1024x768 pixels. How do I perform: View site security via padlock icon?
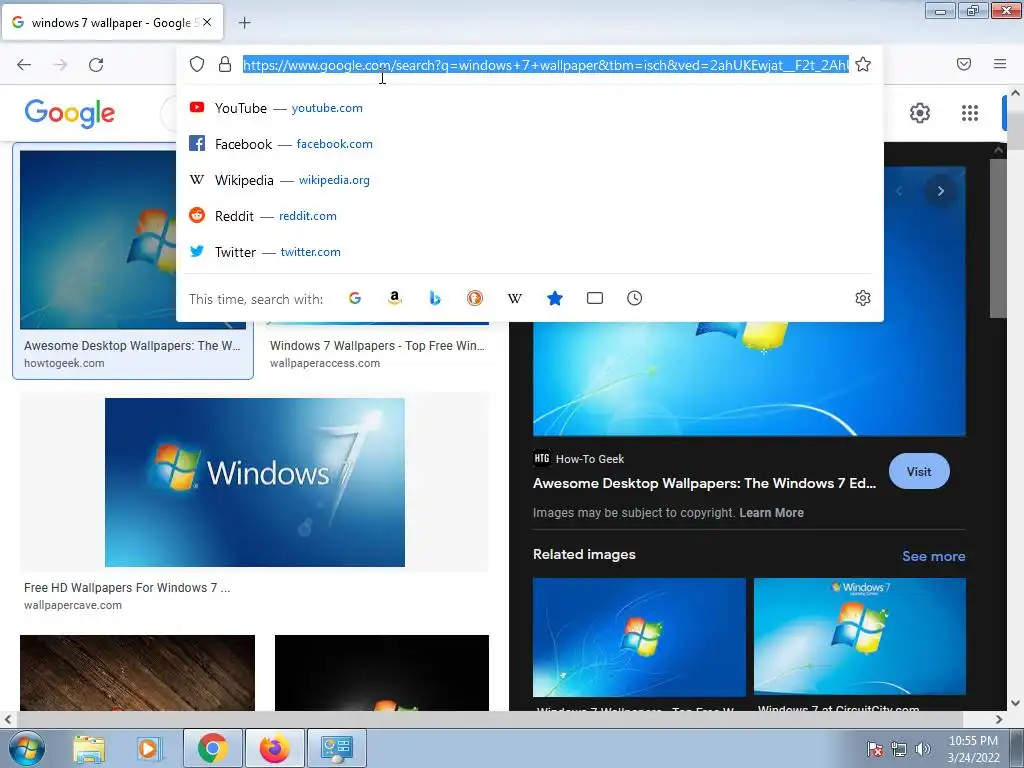[x=225, y=64]
